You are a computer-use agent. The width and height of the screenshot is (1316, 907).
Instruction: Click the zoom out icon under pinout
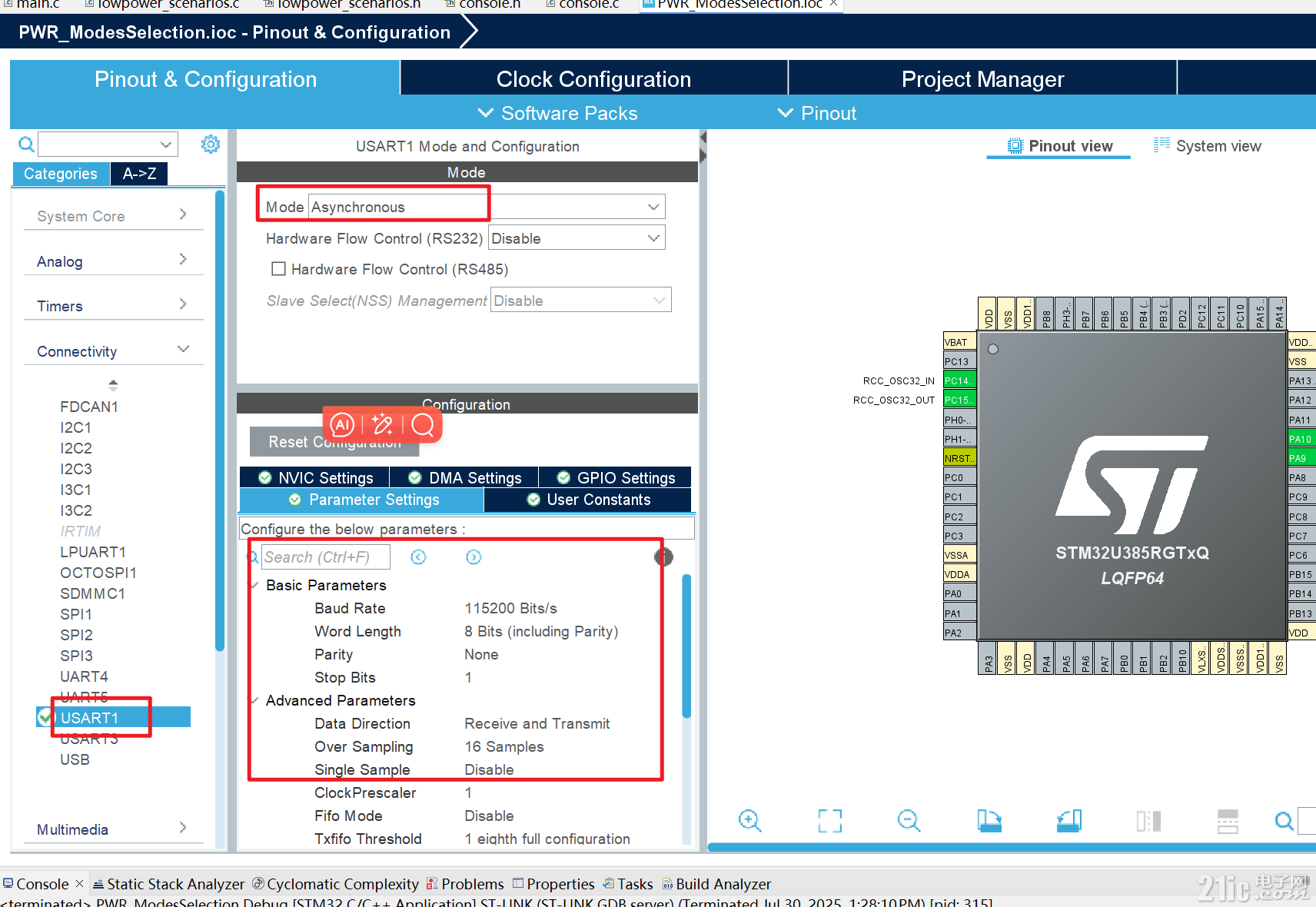[x=909, y=821]
